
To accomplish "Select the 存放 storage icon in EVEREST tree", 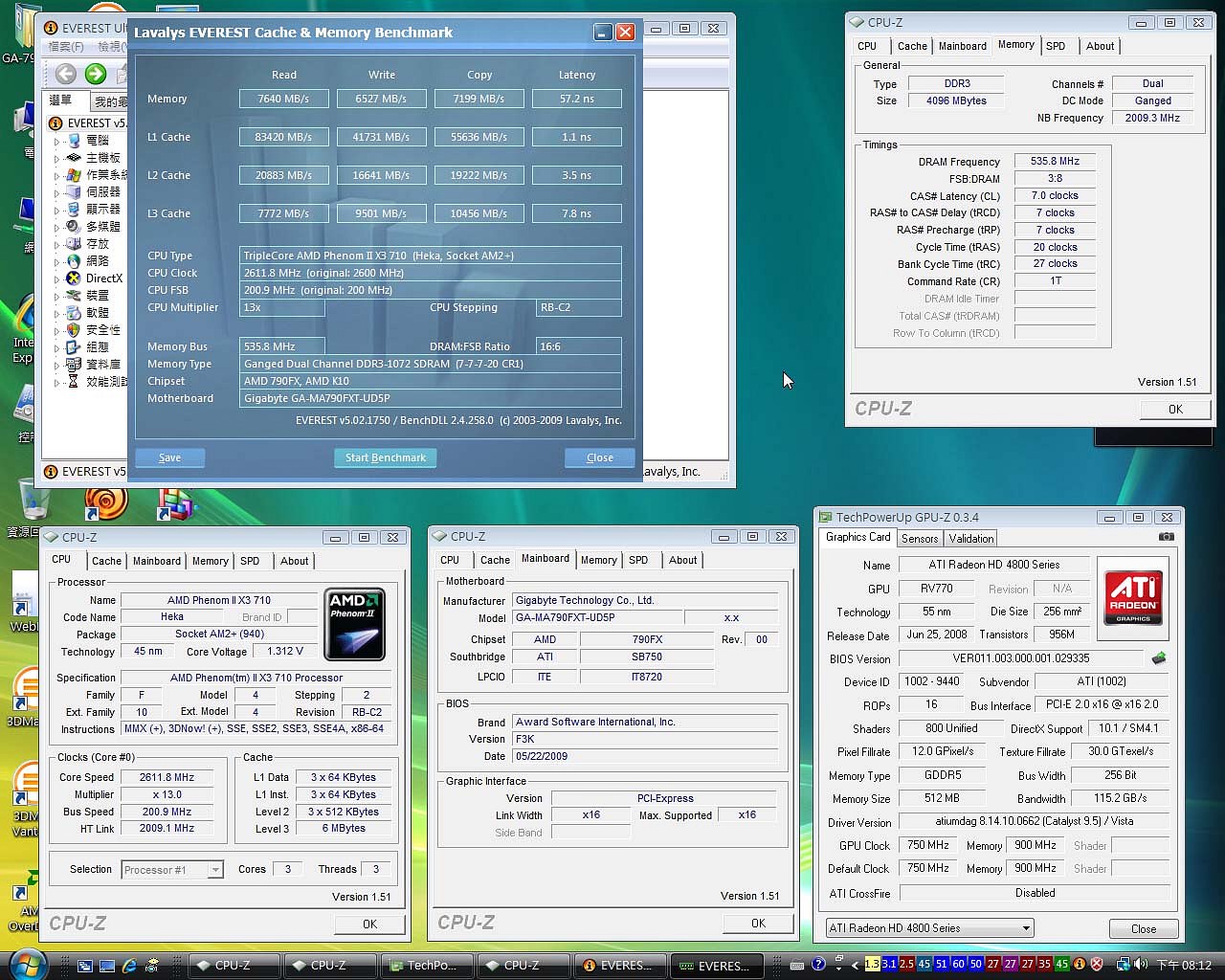I will pos(74,244).
